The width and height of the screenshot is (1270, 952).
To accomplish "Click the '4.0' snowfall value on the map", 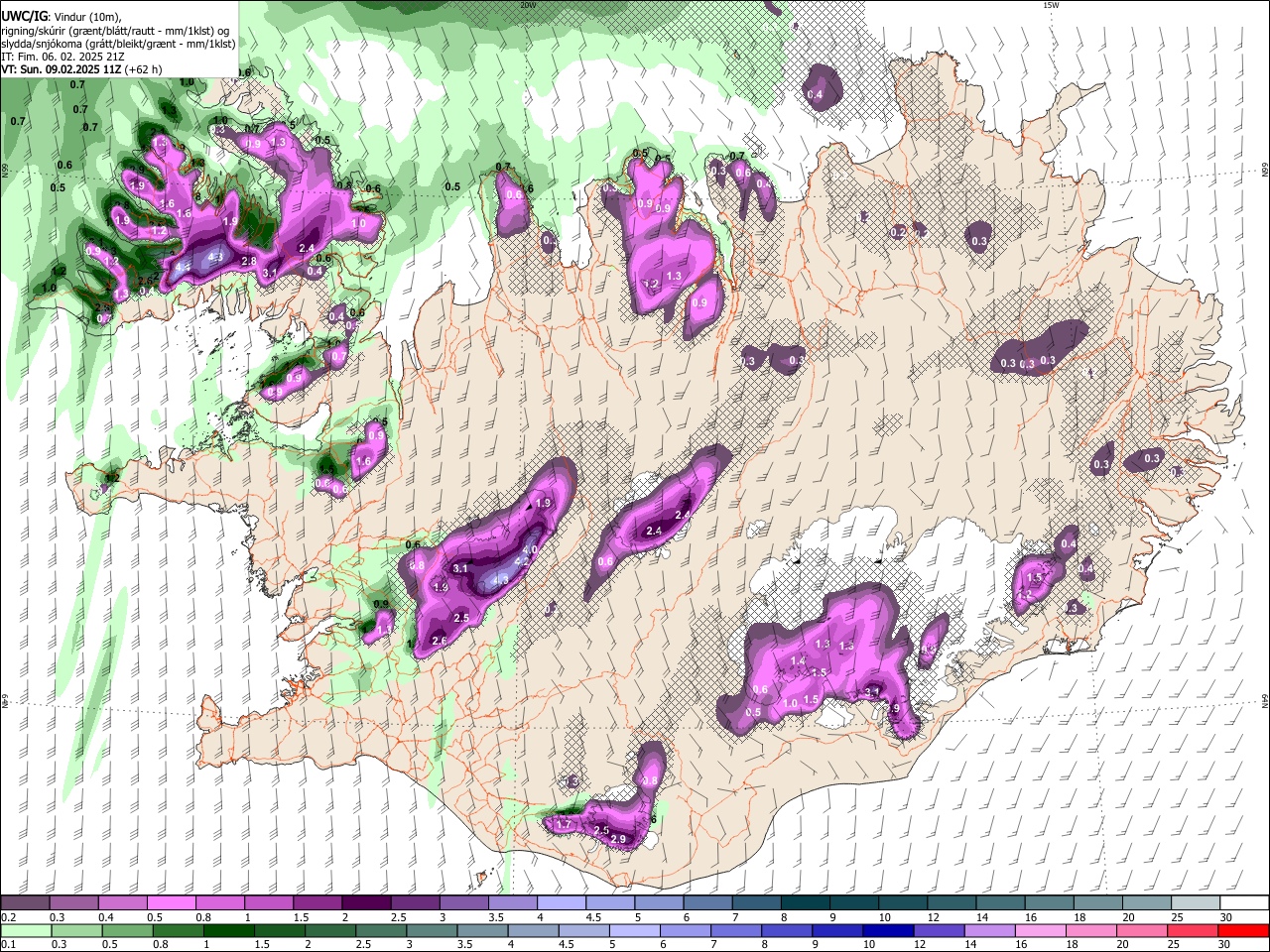I will (530, 549).
